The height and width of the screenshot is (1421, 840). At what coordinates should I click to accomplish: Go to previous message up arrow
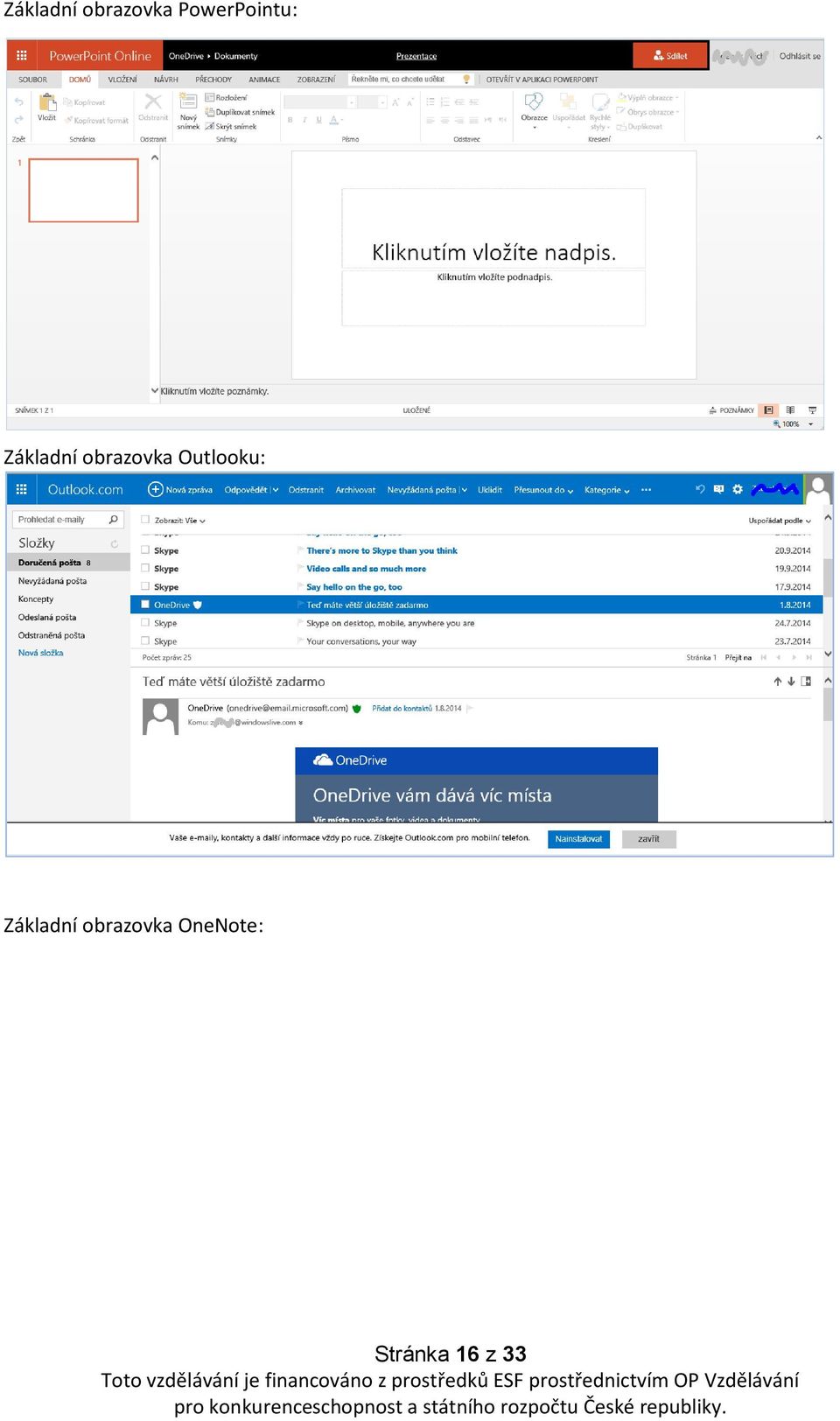point(777,682)
